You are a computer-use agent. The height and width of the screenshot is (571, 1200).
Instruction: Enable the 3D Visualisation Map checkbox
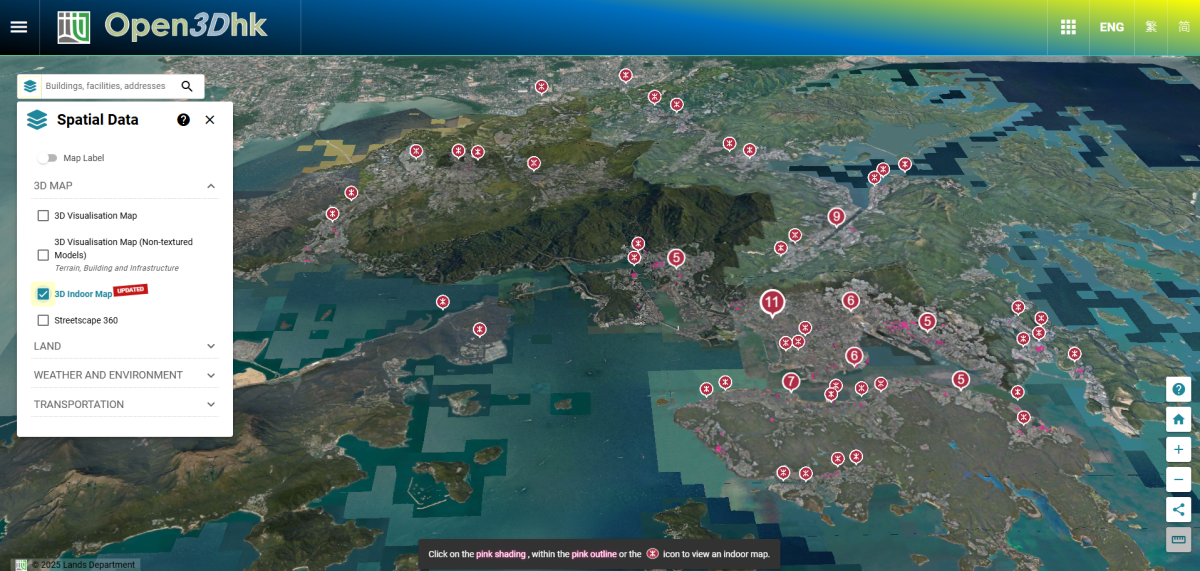pos(43,216)
